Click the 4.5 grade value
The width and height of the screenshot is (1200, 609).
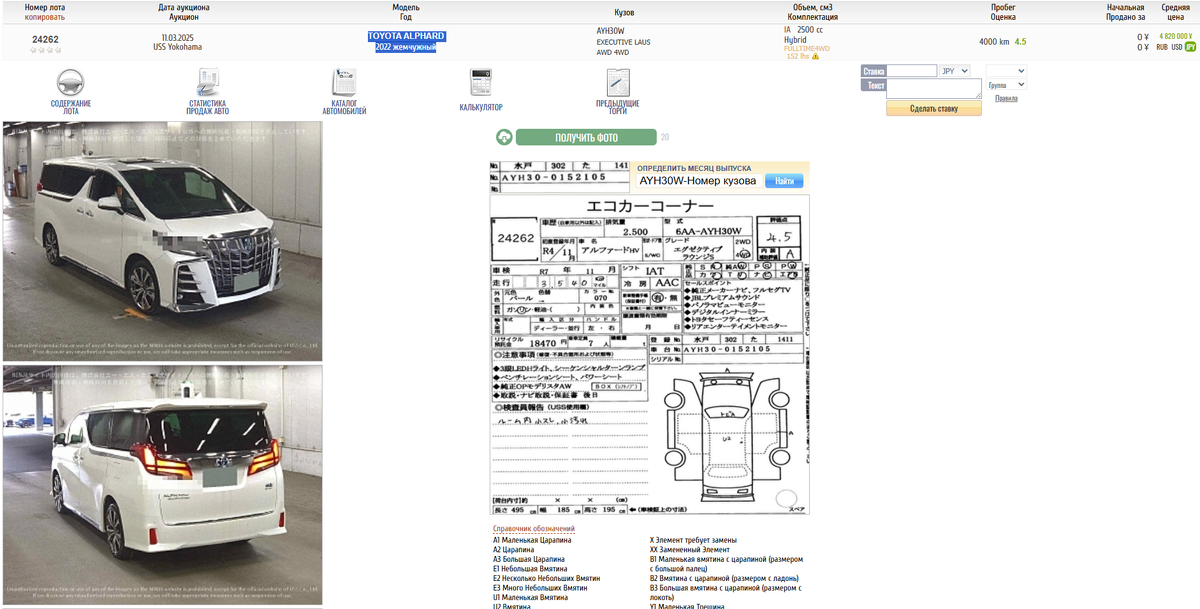[x=1021, y=42]
